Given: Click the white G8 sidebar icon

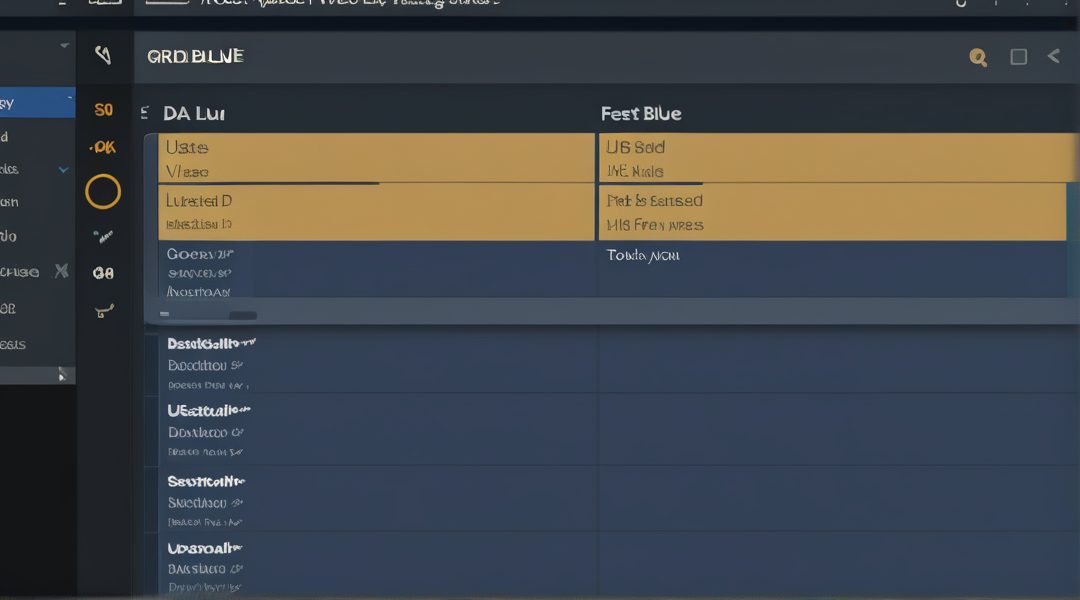Looking at the screenshot, I should 103,272.
